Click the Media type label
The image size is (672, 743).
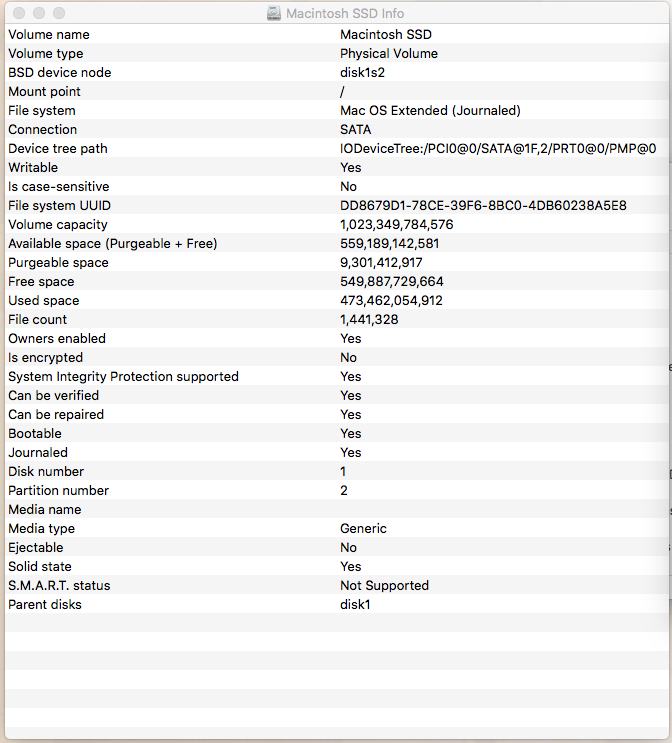(41, 527)
